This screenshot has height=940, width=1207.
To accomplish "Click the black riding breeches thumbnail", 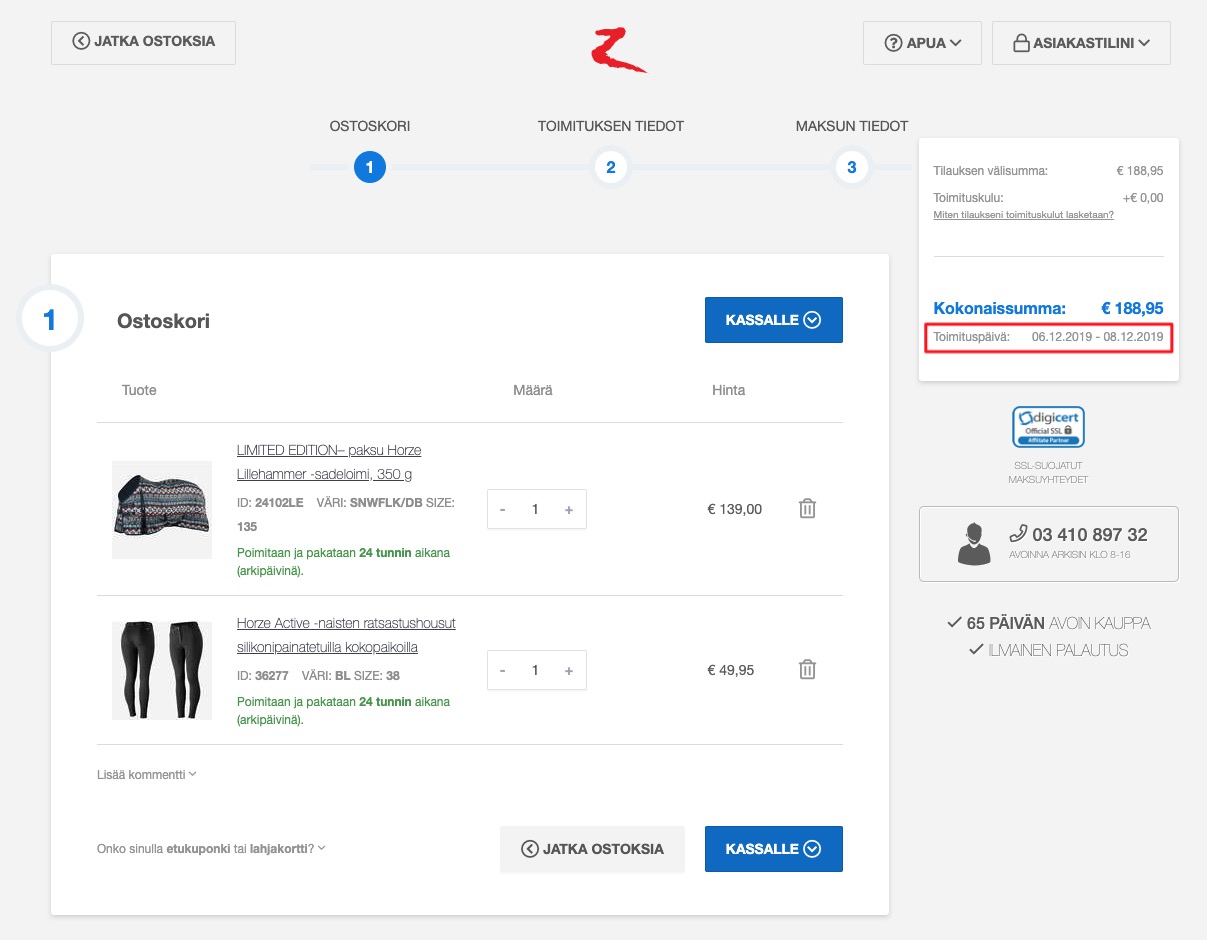I will coord(162,670).
